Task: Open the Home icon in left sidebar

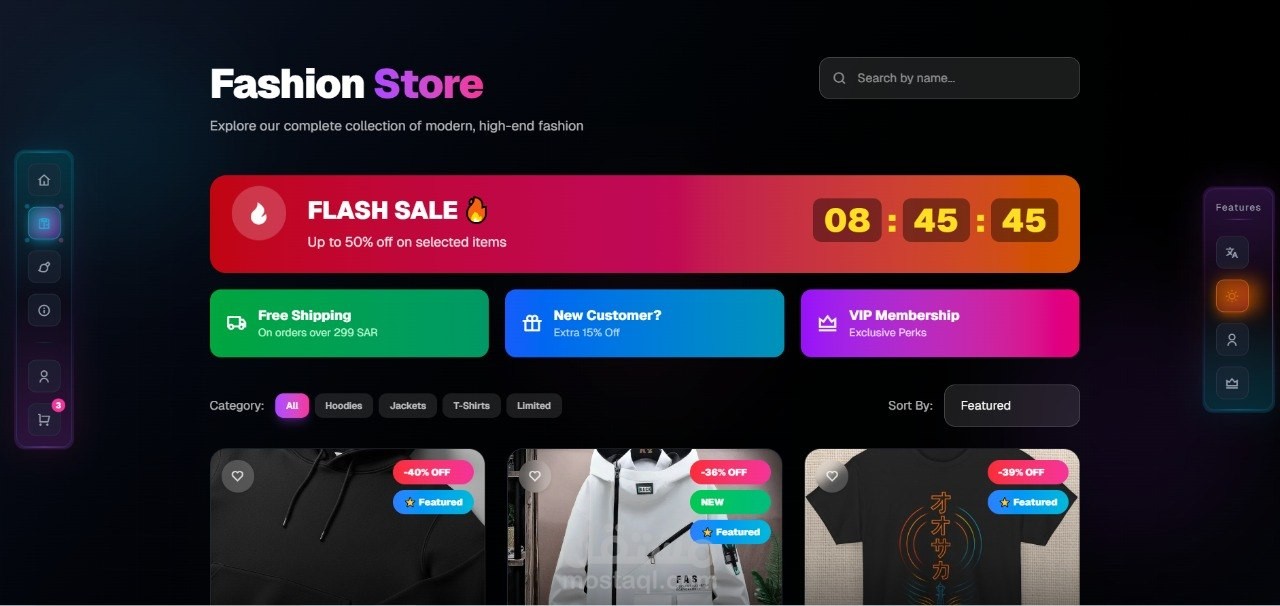Action: click(x=44, y=180)
